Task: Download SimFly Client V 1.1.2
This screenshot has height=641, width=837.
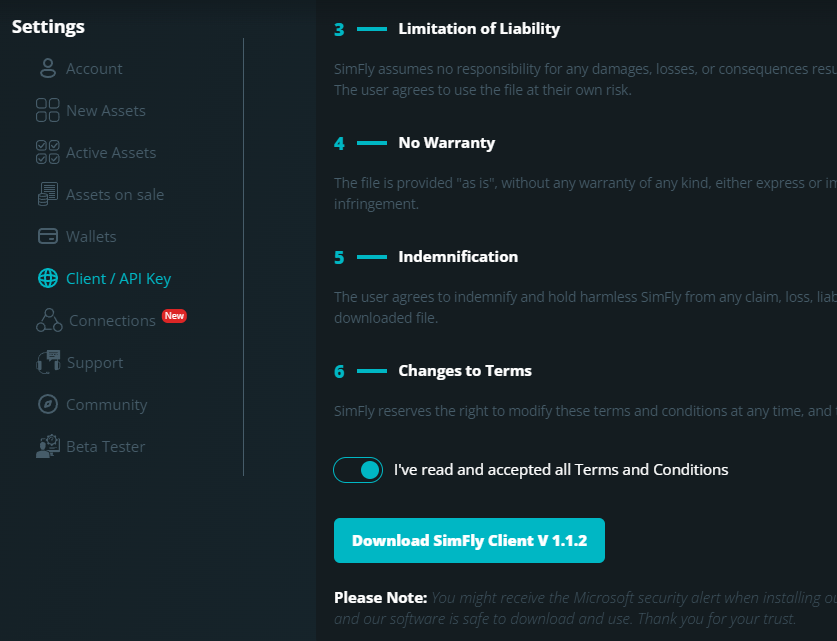Action: (x=469, y=541)
